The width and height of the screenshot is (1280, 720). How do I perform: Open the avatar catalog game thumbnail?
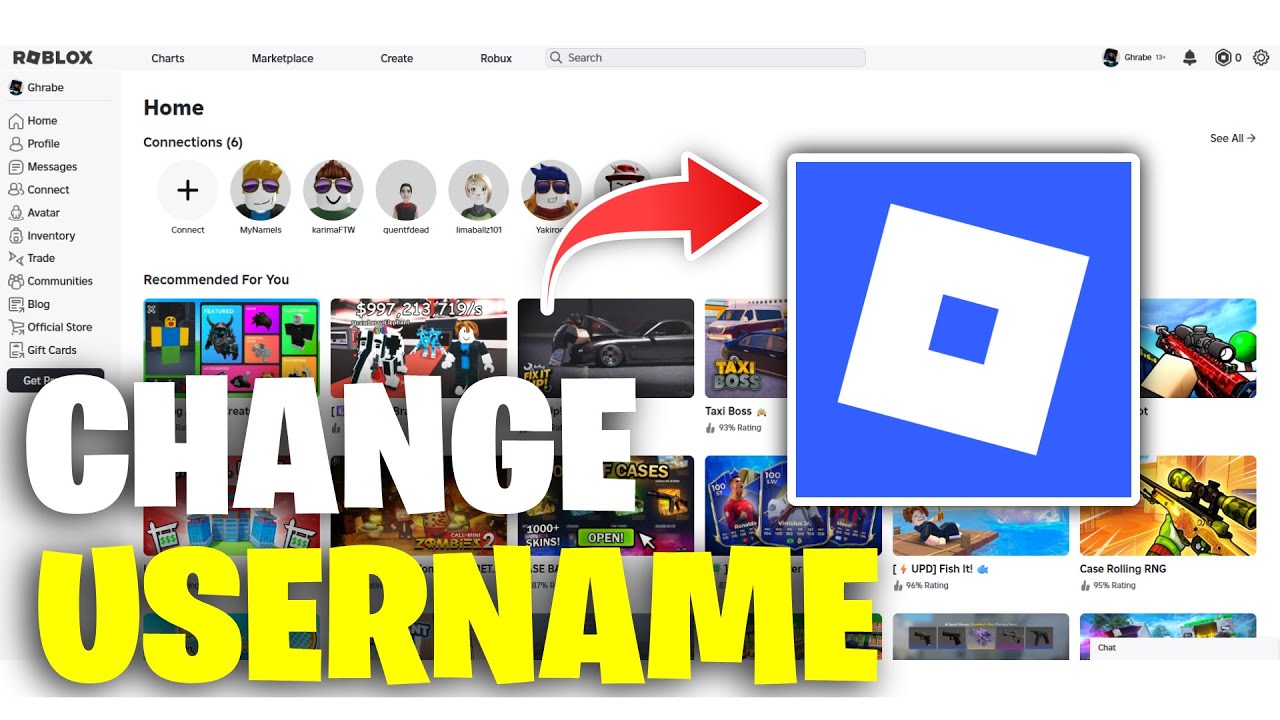(232, 348)
